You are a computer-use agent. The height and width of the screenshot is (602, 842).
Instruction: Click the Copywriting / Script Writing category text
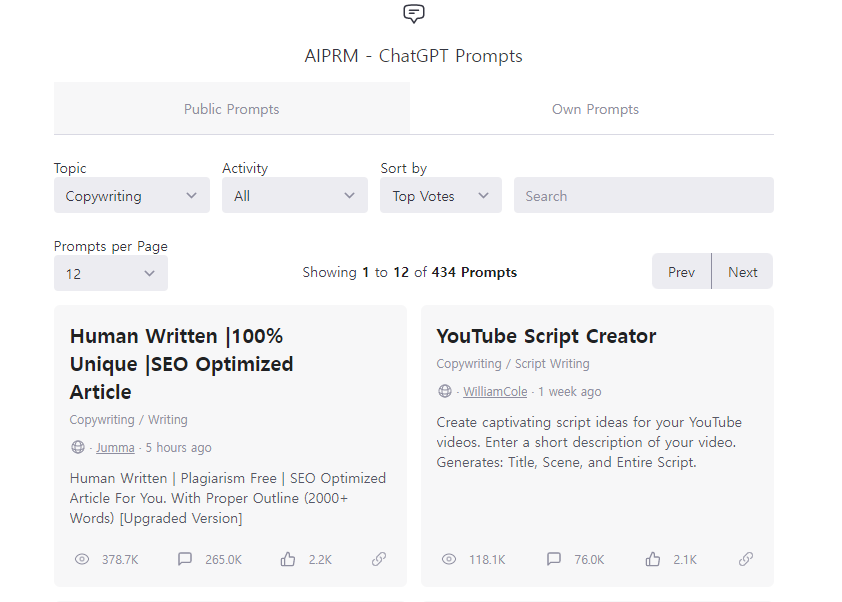[513, 364]
